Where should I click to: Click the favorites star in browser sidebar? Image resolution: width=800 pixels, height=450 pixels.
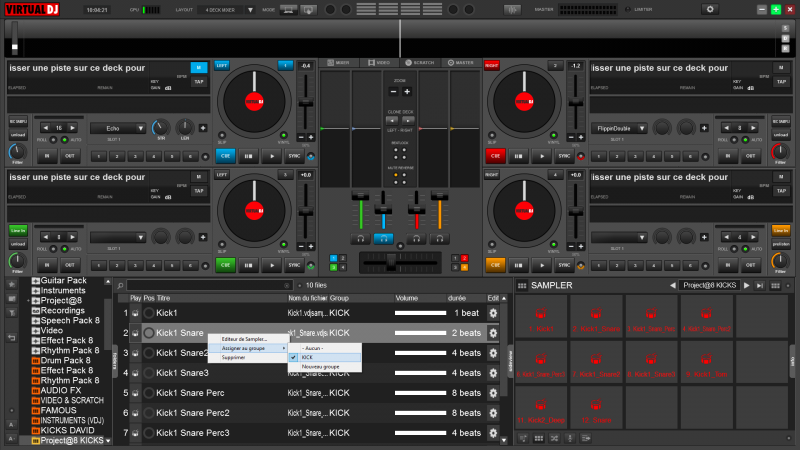(x=12, y=284)
